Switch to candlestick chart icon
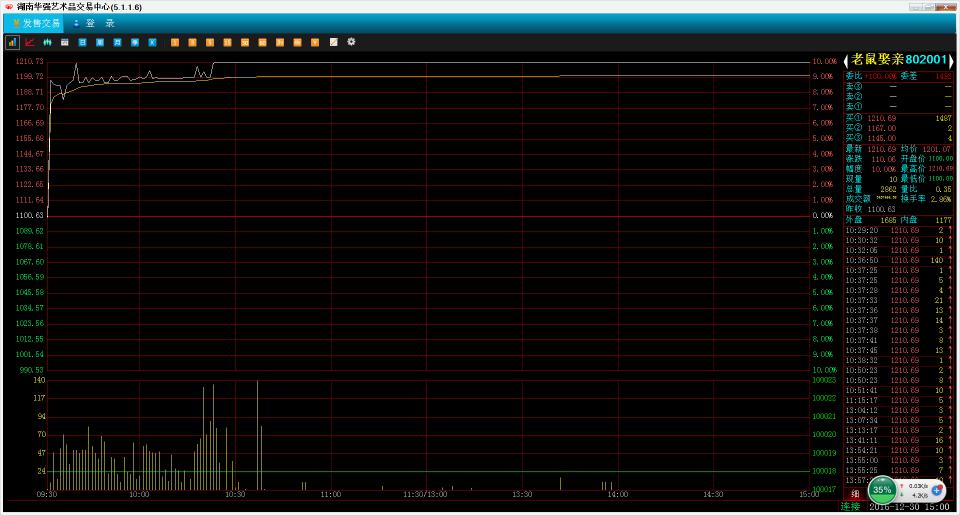960x516 pixels. point(47,42)
